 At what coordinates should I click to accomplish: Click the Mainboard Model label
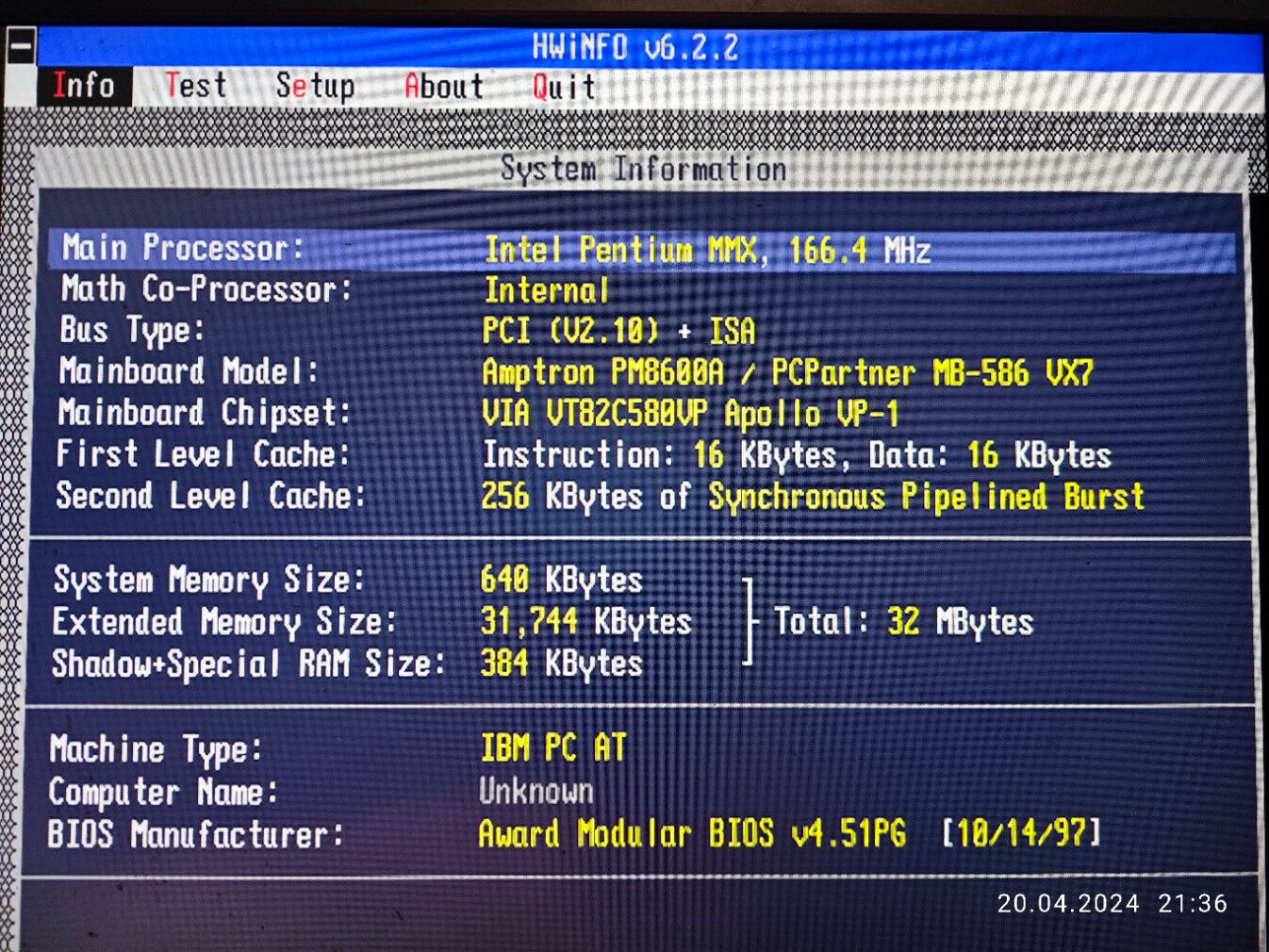click(x=189, y=371)
